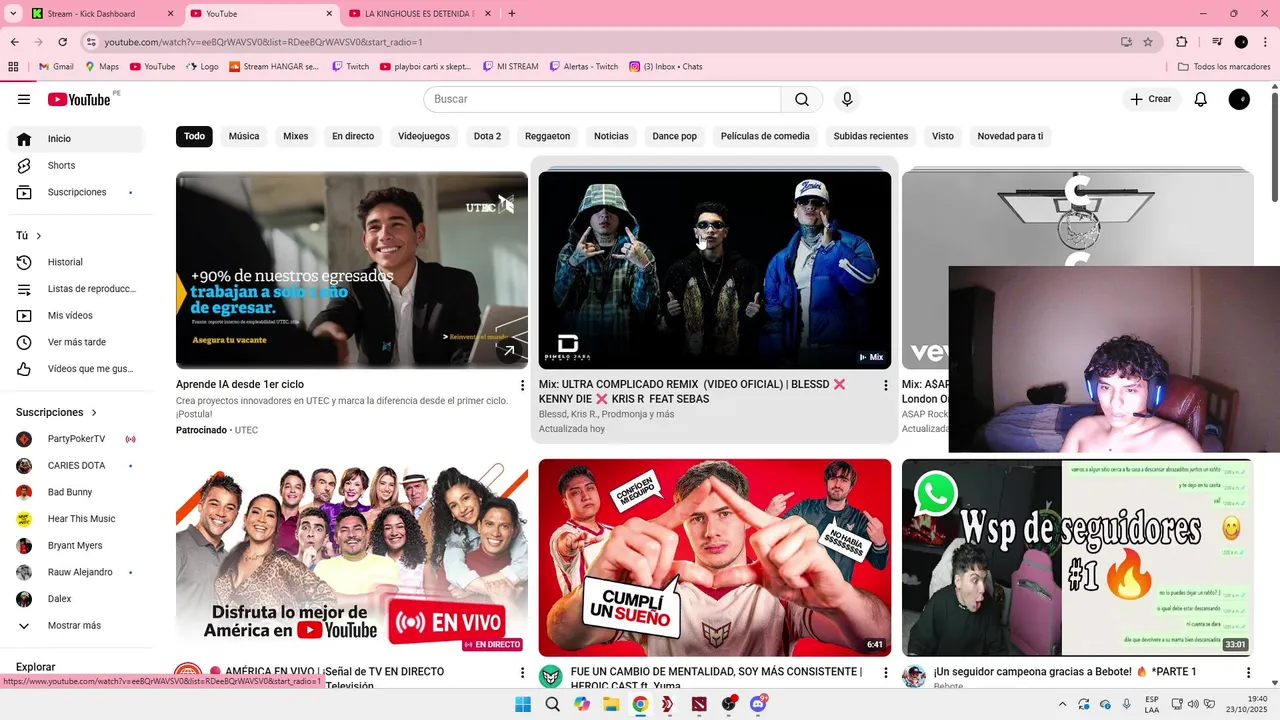This screenshot has height=720, width=1280.
Task: Open the YouTube hamburger guide menu
Action: tap(24, 99)
